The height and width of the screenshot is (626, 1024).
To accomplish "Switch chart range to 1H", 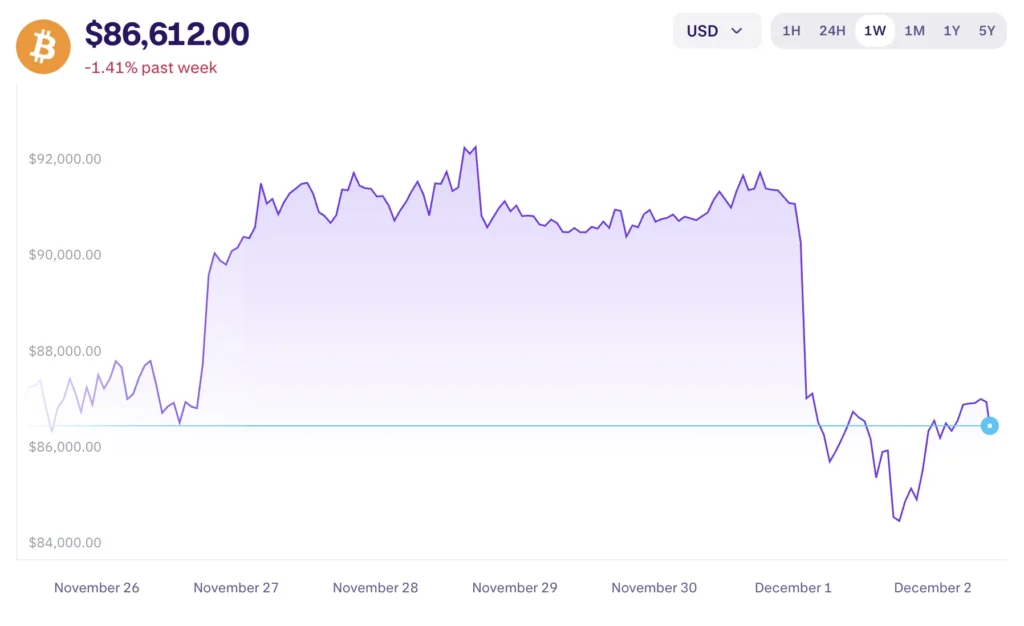I will pyautogui.click(x=791, y=31).
